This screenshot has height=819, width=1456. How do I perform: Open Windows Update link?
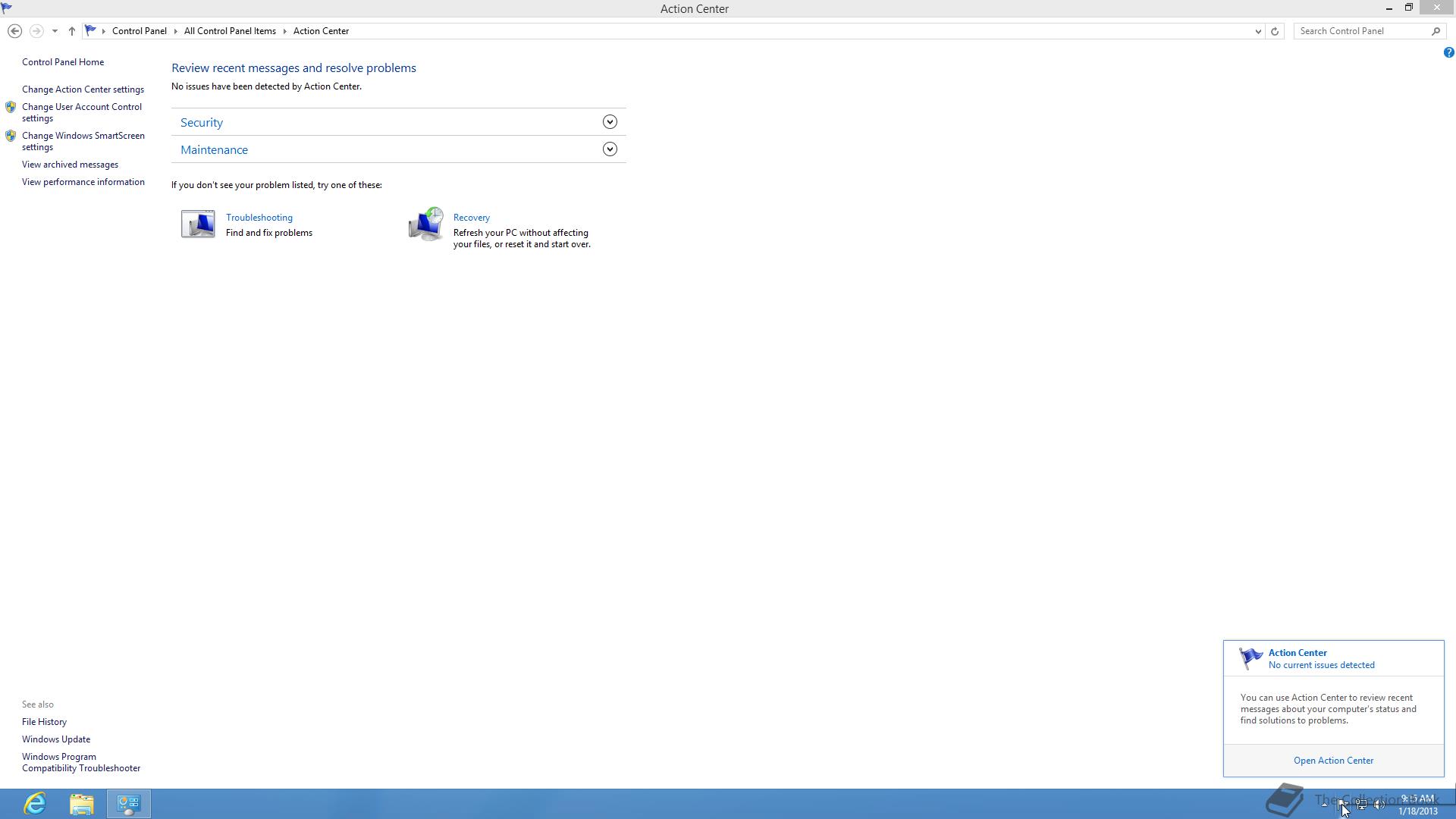[x=56, y=739]
